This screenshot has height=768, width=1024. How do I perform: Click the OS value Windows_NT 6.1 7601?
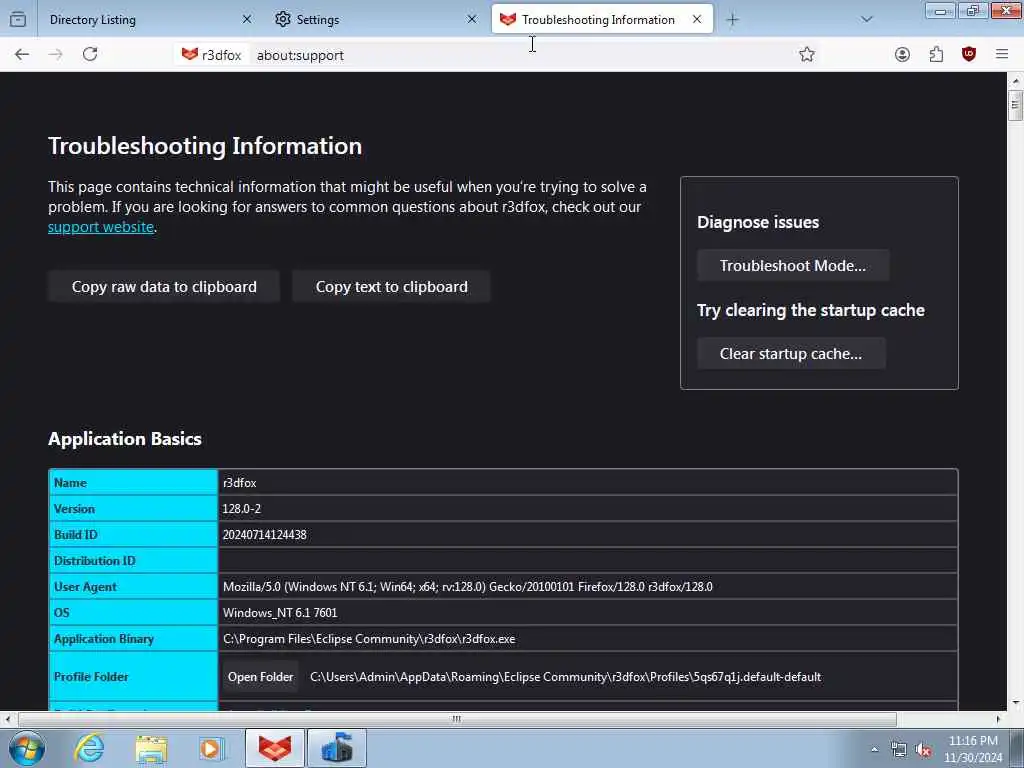tap(280, 613)
